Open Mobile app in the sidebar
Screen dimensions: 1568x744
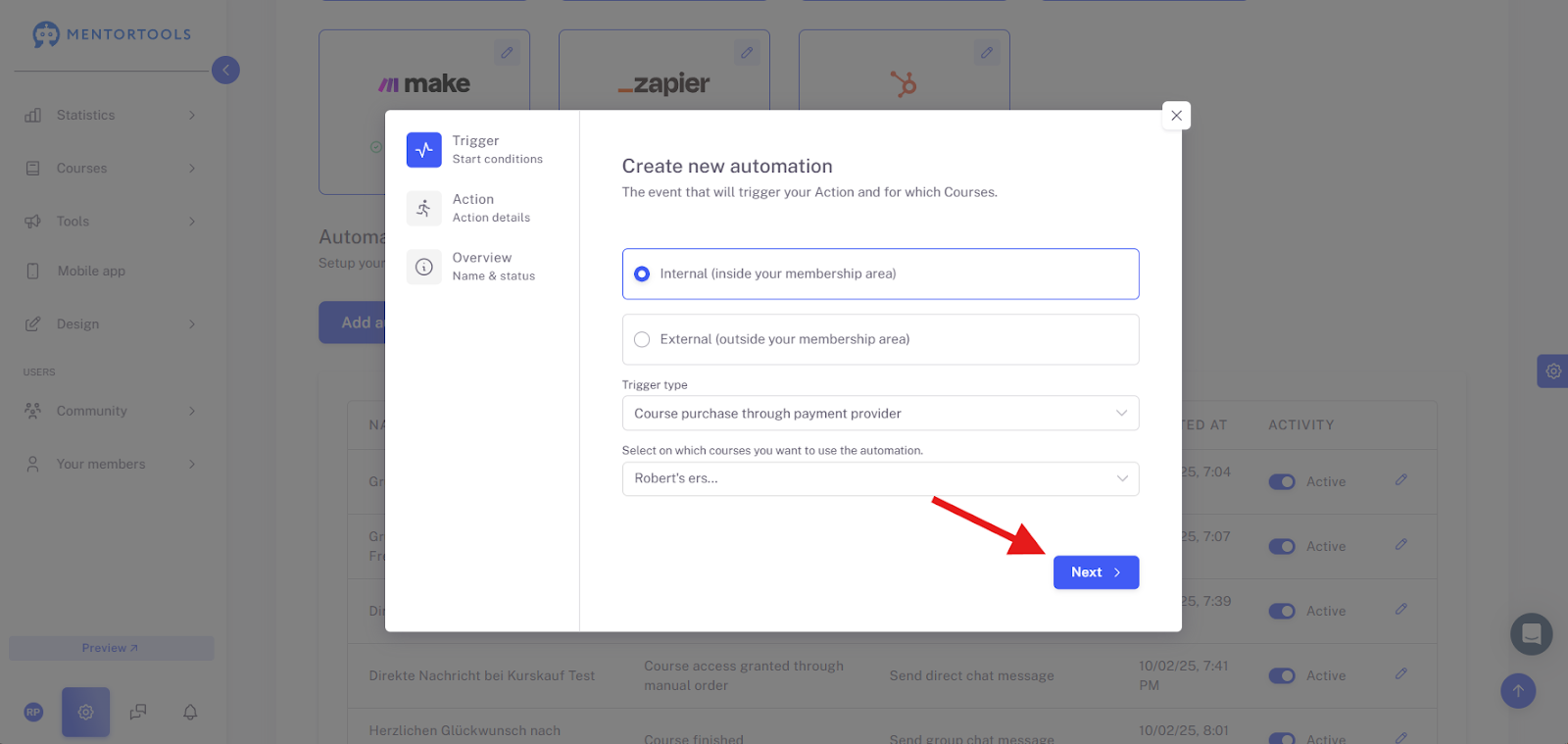(x=111, y=271)
